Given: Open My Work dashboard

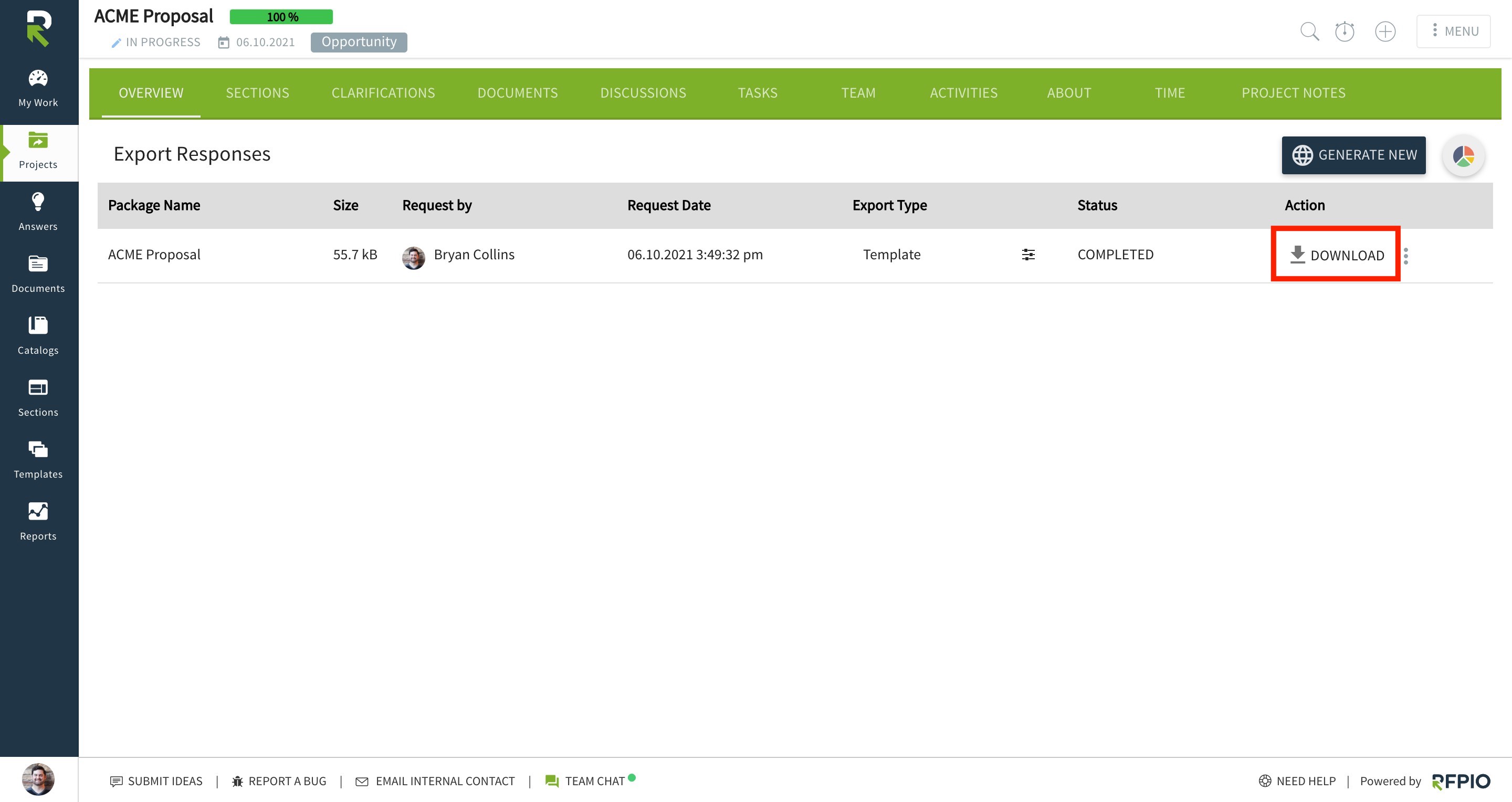Looking at the screenshot, I should click(38, 89).
